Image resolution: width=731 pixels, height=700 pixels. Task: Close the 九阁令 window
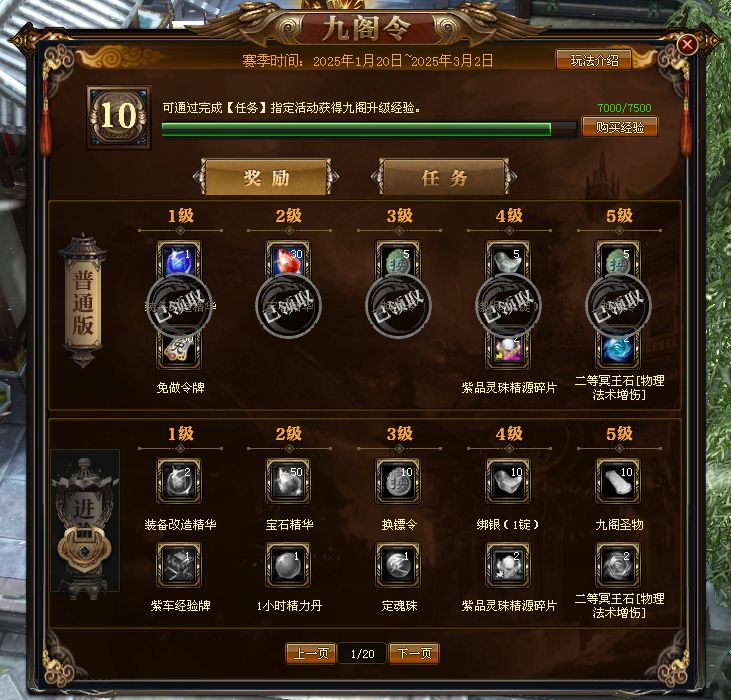(687, 45)
